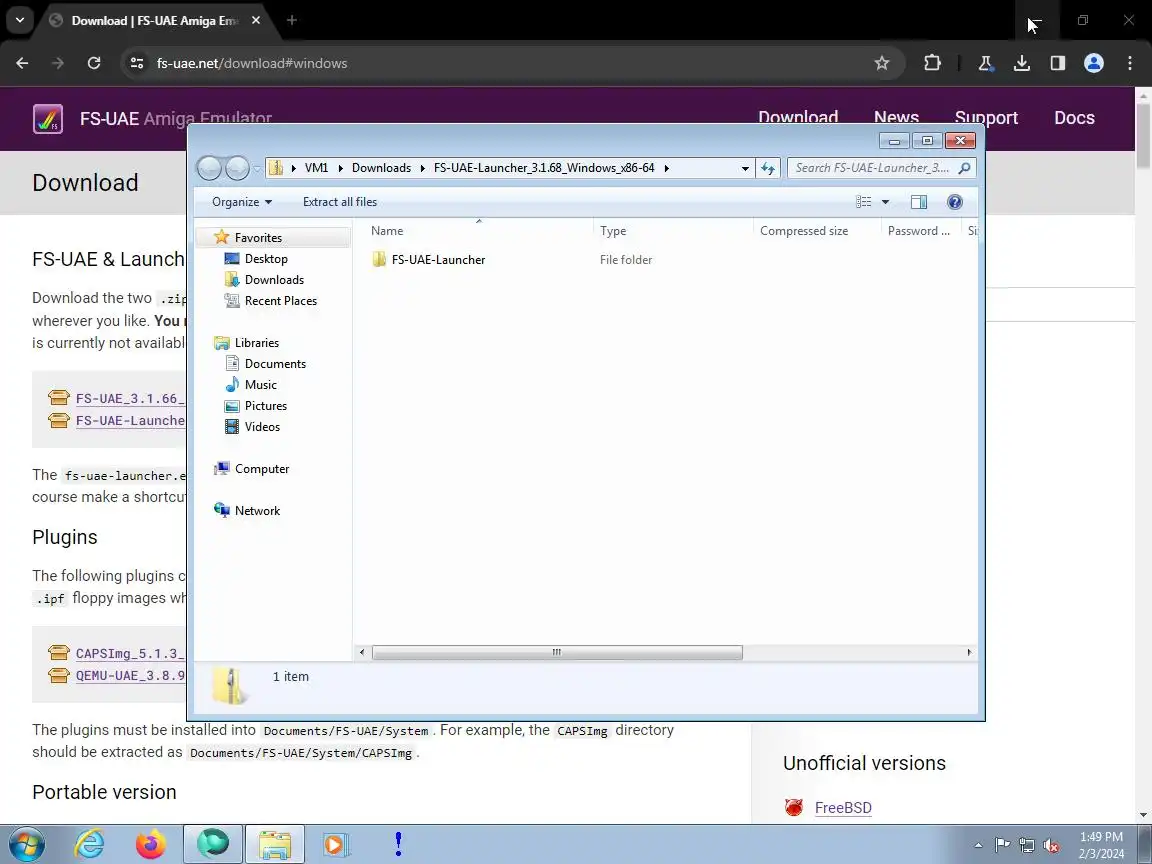
Task: Click Extract all files
Action: [339, 202]
